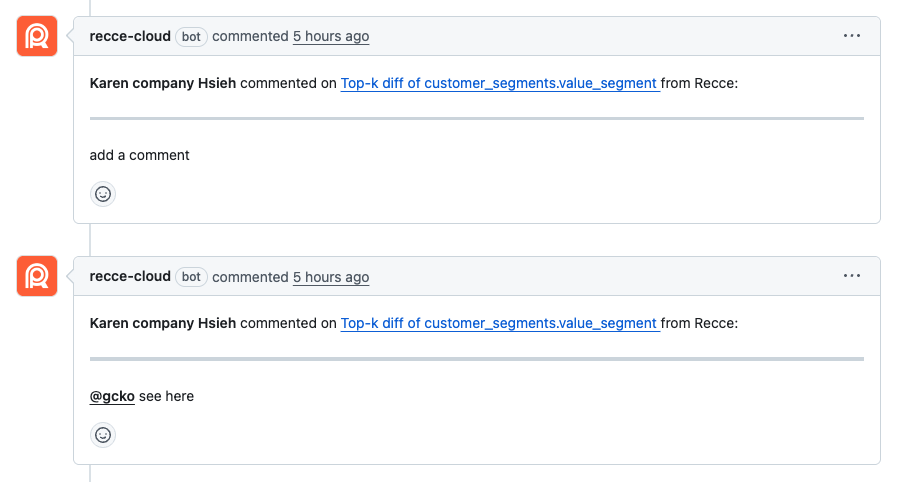Click "Karen company Hsieh" in the first comment
Screen dimensions: 905x482
click(x=163, y=83)
